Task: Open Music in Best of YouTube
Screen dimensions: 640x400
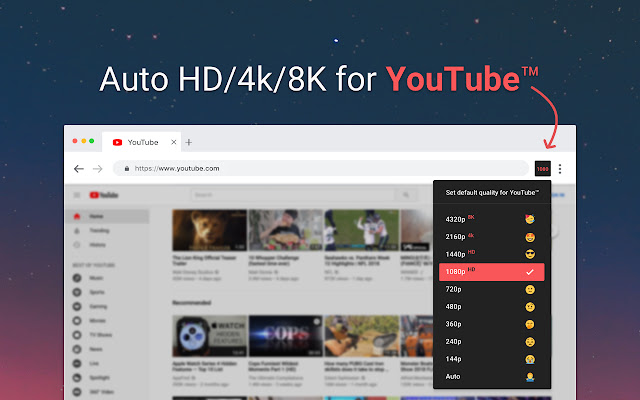Action: tap(97, 277)
